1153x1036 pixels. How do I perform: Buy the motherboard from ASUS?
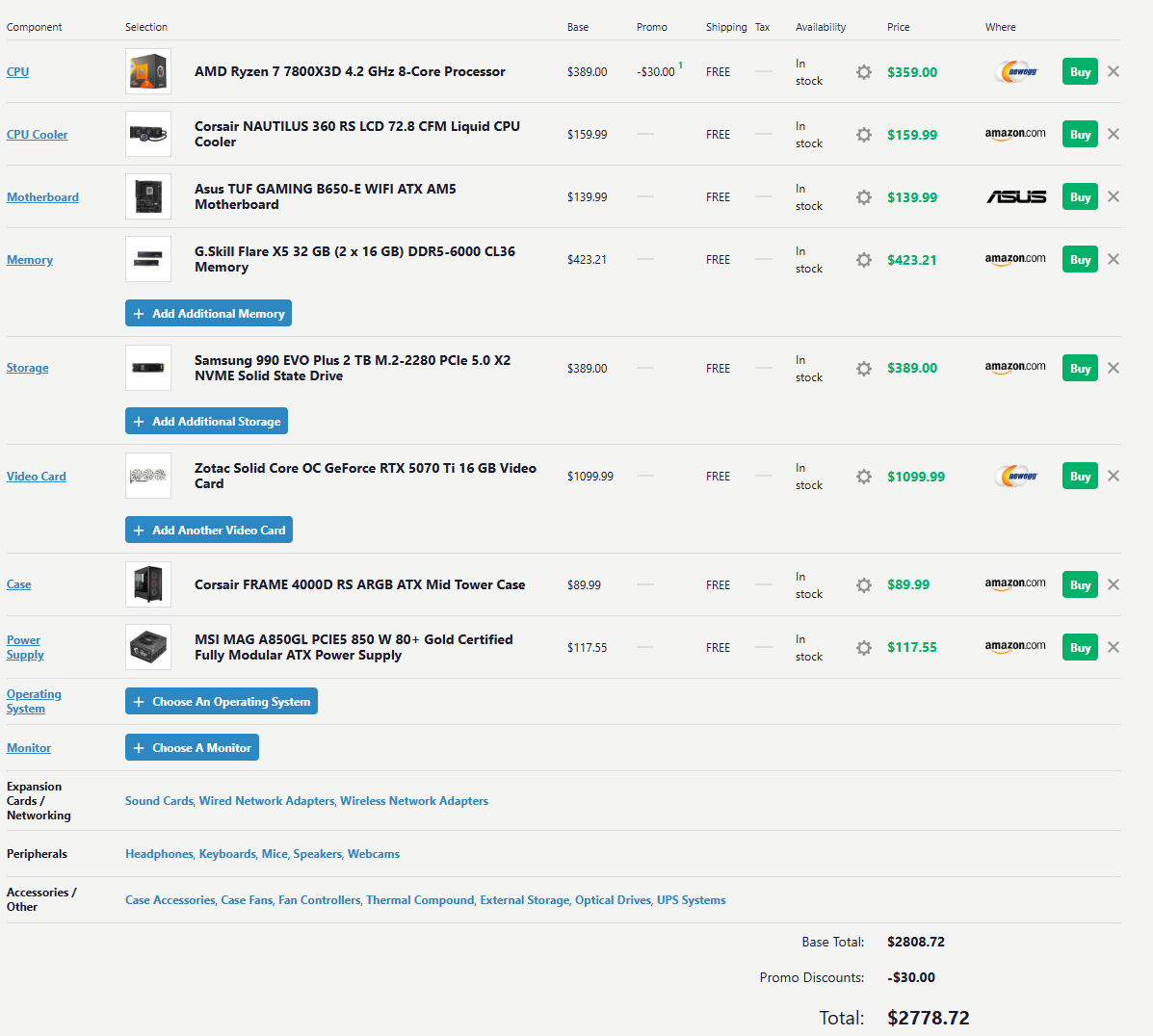[x=1080, y=197]
